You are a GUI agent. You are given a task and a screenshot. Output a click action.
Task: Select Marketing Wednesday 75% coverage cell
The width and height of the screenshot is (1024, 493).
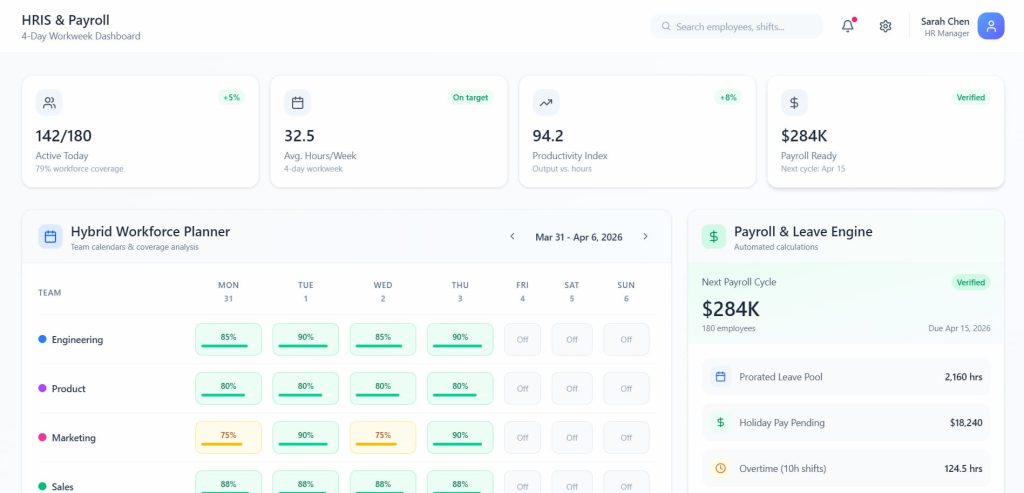[x=382, y=437]
